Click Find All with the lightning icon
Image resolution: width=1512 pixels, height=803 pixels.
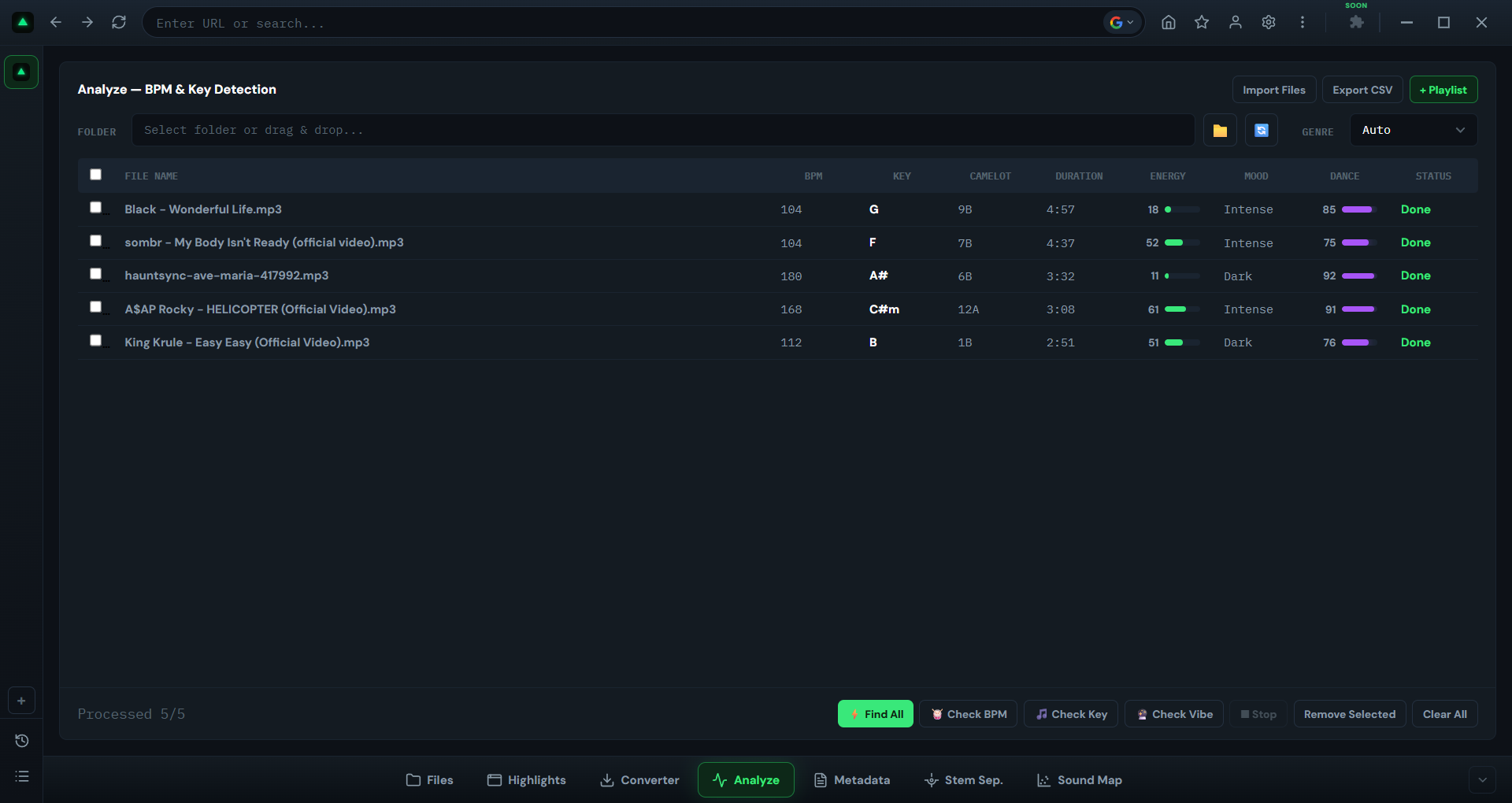pyautogui.click(x=876, y=714)
